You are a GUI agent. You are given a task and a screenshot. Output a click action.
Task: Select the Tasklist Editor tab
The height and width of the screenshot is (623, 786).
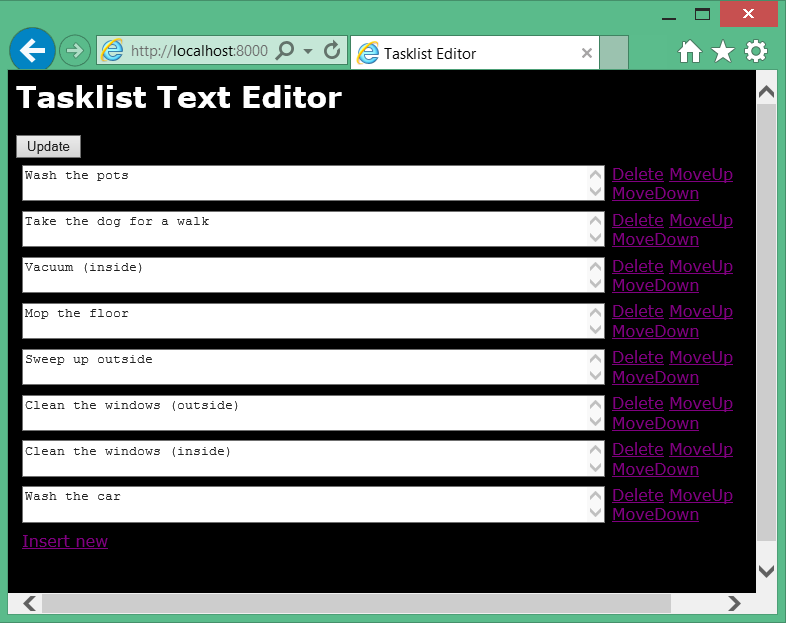click(460, 53)
